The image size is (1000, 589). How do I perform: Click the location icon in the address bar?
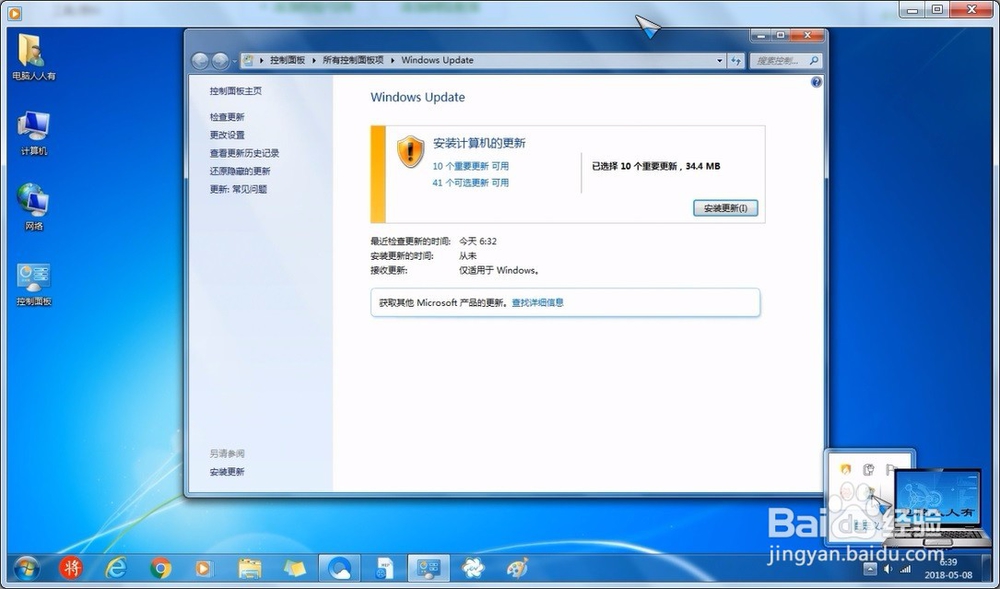(249, 60)
